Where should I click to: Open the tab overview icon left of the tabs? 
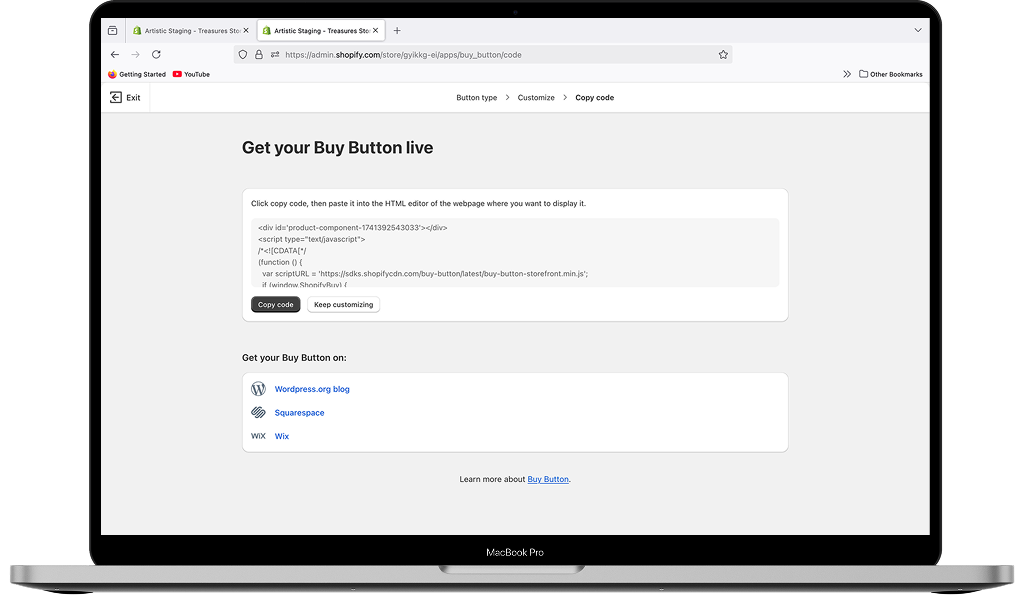coord(112,31)
